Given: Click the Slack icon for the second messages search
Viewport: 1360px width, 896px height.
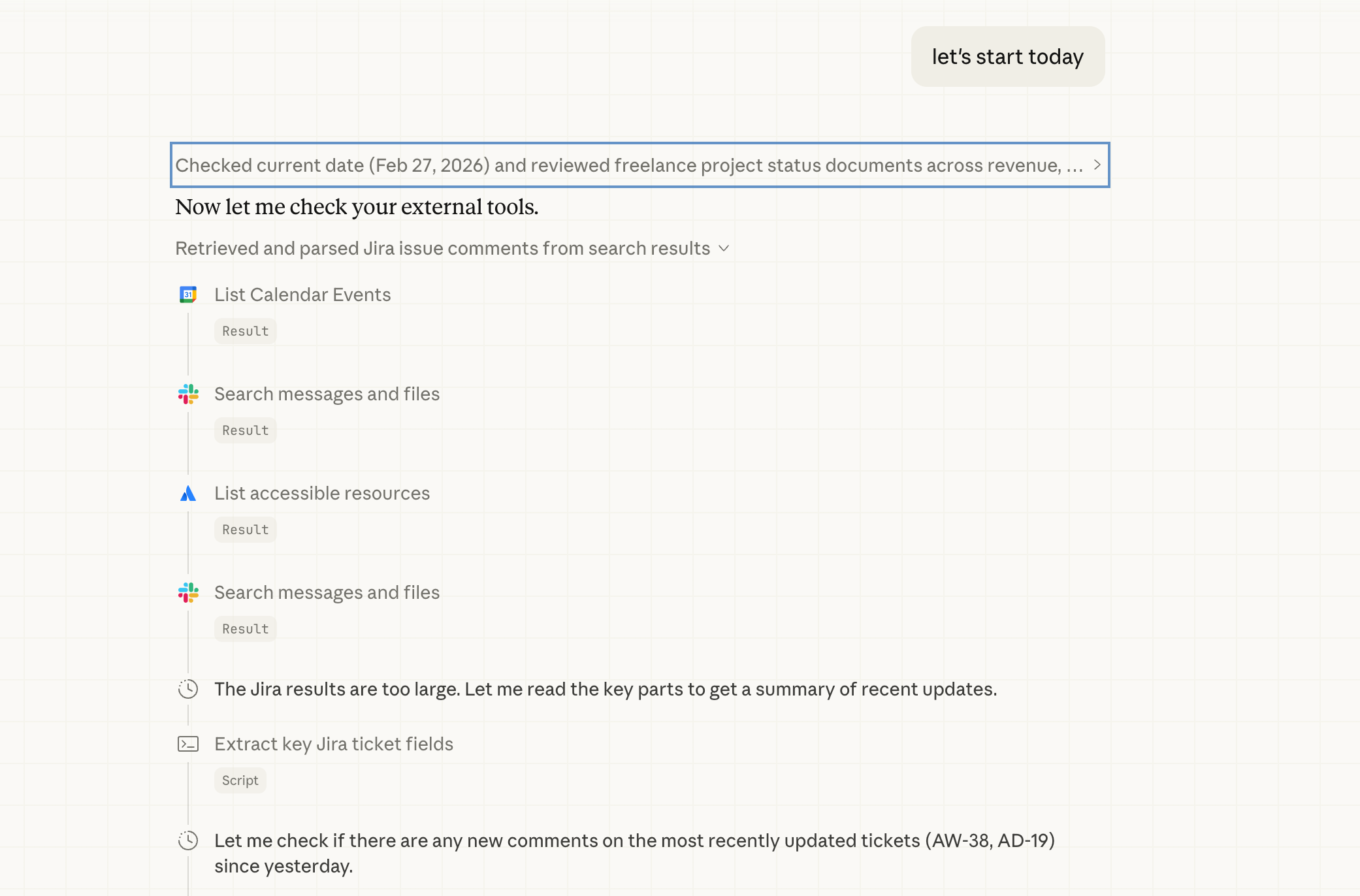Looking at the screenshot, I should click(x=188, y=592).
